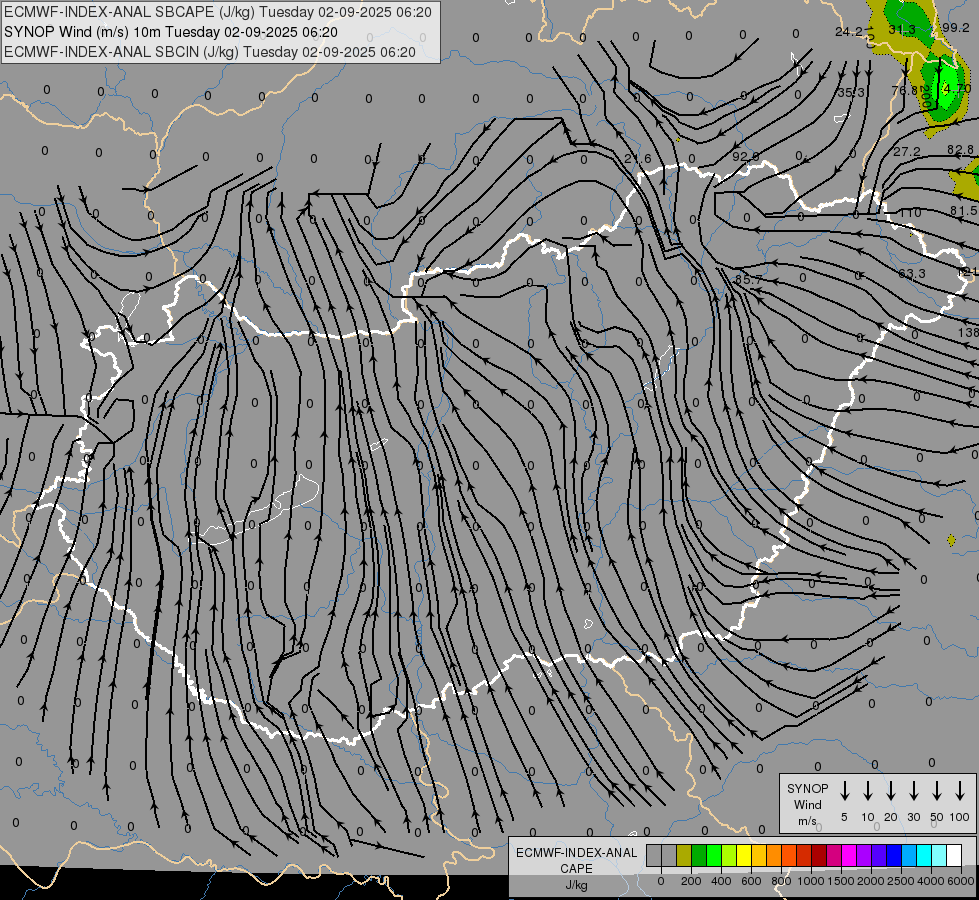The width and height of the screenshot is (979, 900).
Task: Select the olive 200 J/kg CAPE swatch
Action: 684,855
